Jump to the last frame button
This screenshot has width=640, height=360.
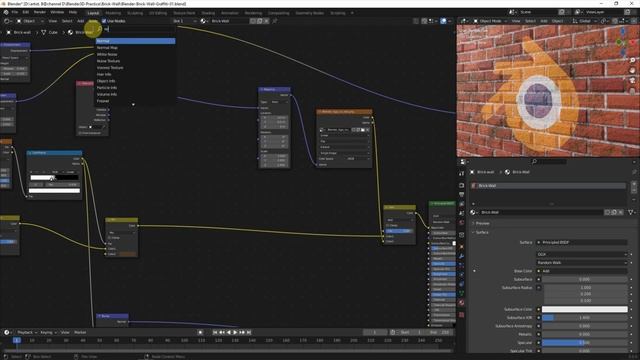249,332
